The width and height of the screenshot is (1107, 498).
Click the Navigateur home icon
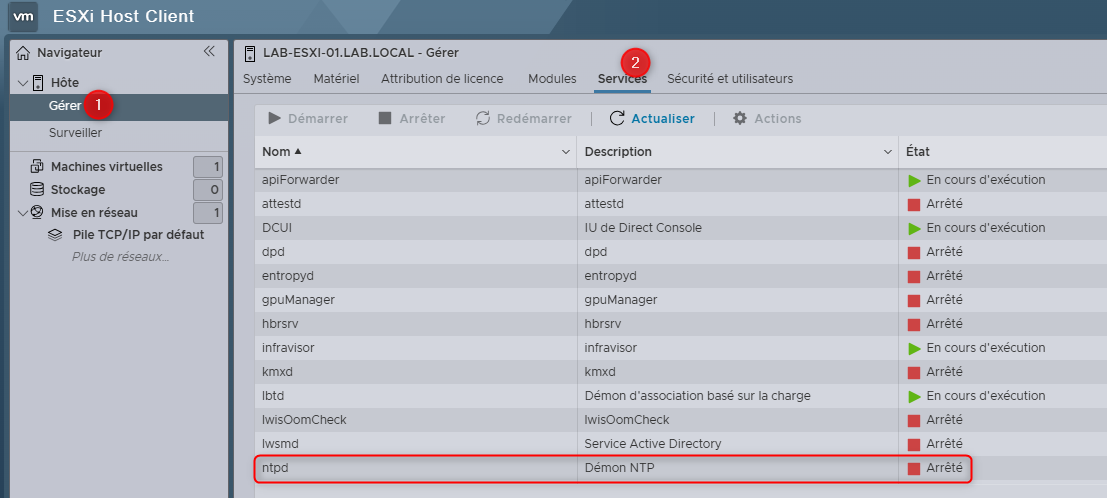point(23,52)
